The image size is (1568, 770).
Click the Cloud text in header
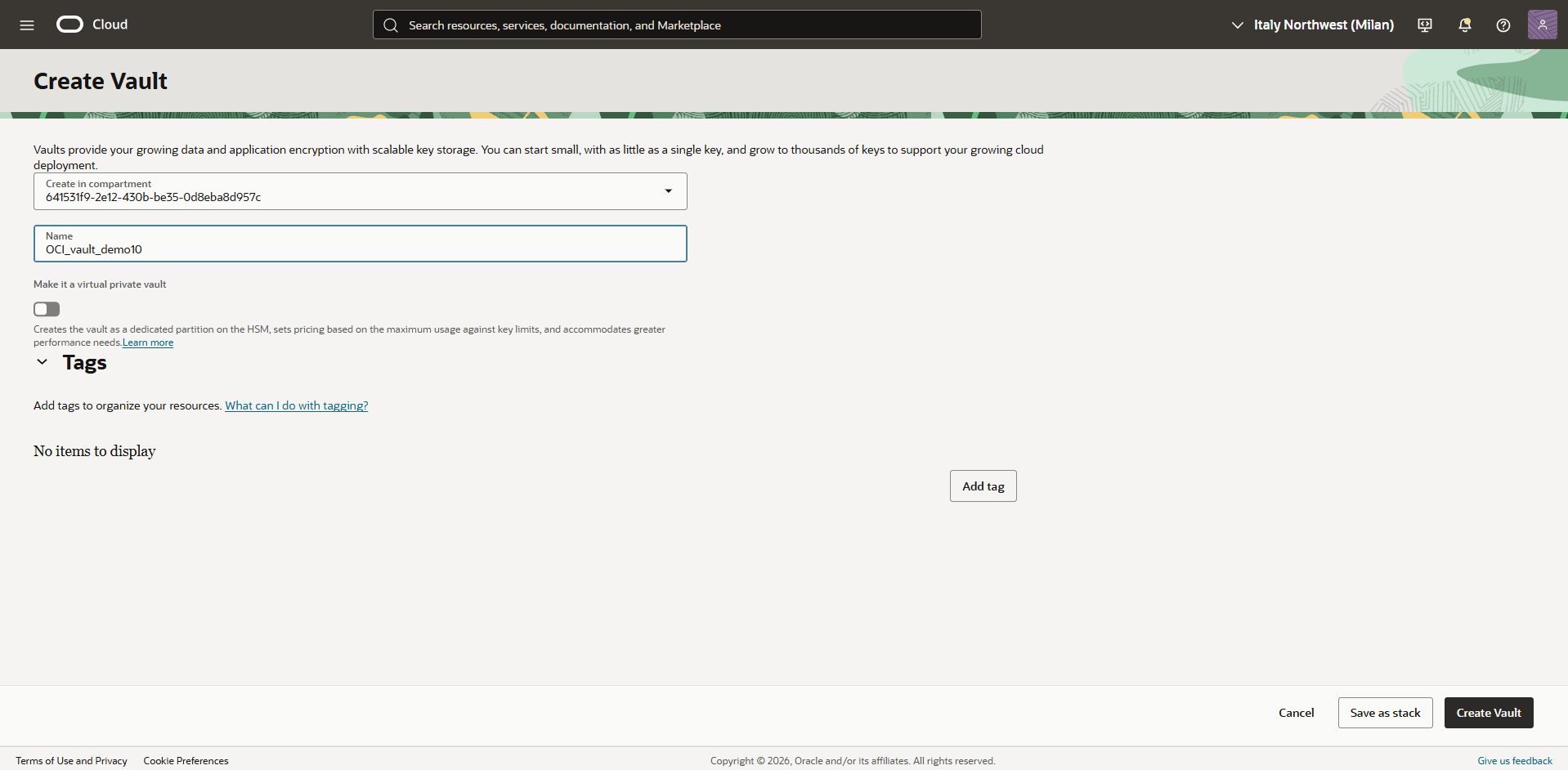[x=110, y=25]
